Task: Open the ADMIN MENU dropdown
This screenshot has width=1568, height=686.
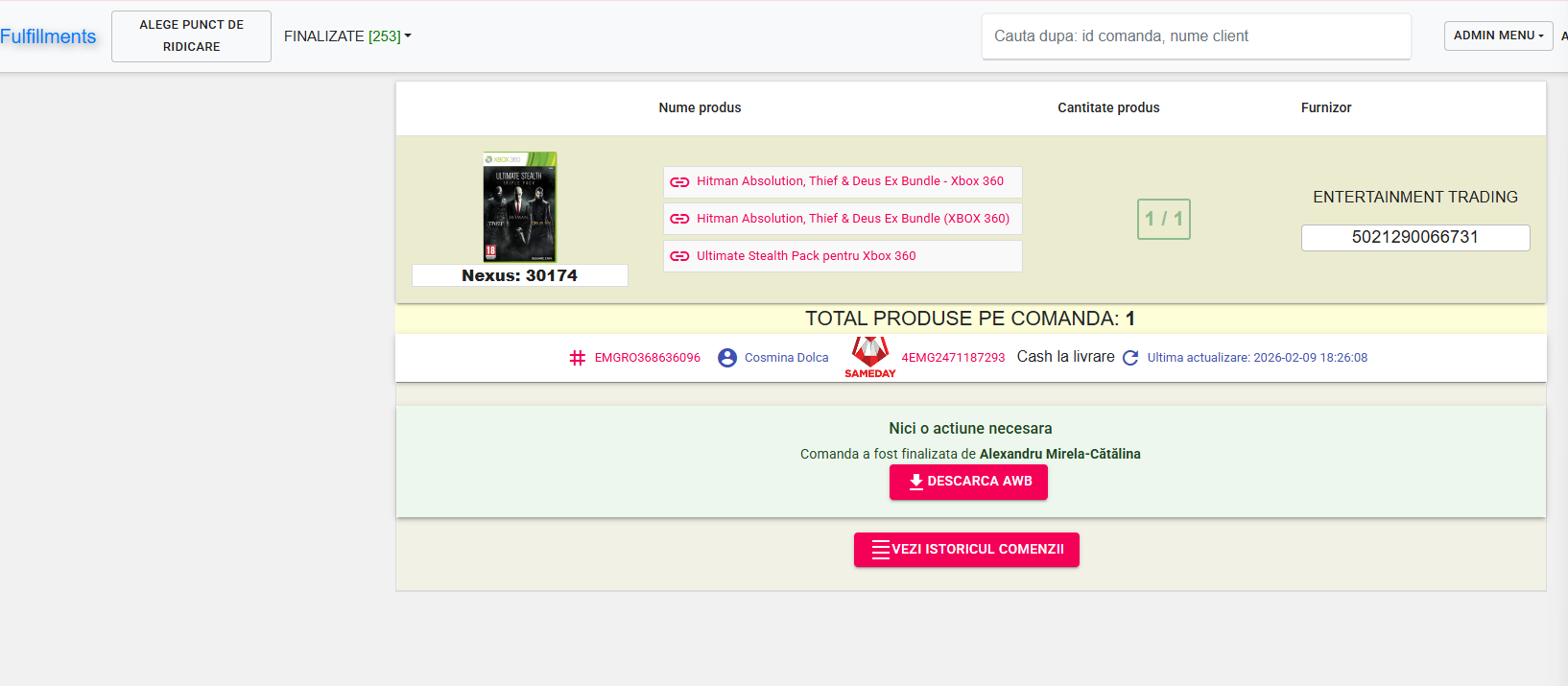Action: [1498, 35]
